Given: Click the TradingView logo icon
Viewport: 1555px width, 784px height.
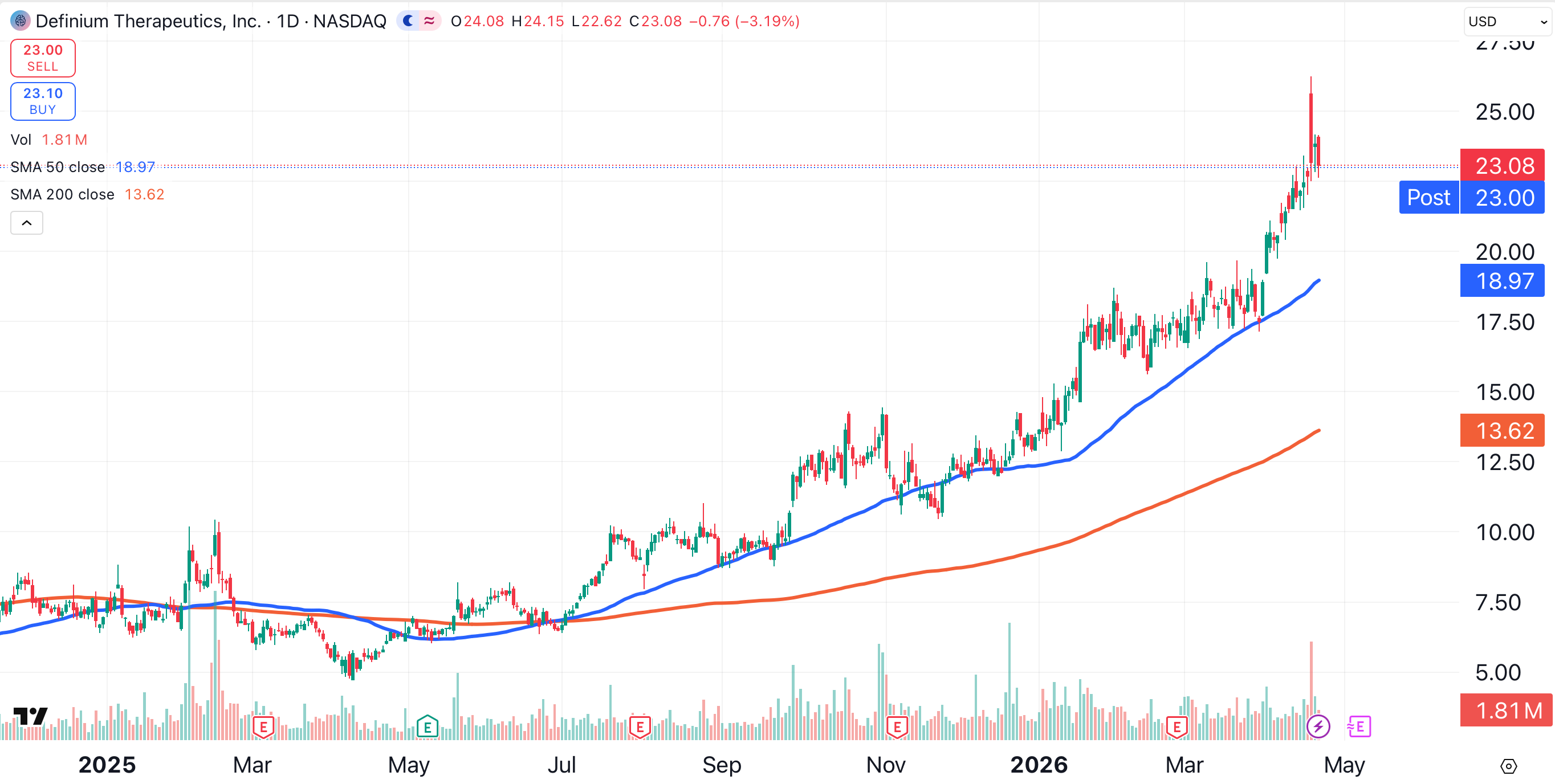Looking at the screenshot, I should coord(30,716).
